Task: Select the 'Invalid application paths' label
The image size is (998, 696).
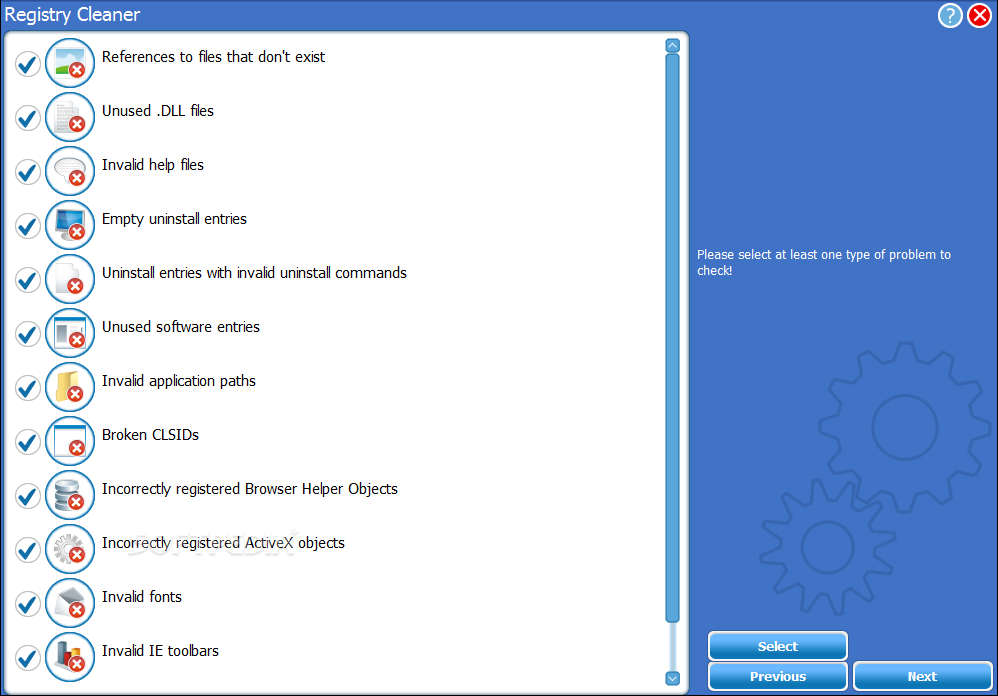Action: 179,381
